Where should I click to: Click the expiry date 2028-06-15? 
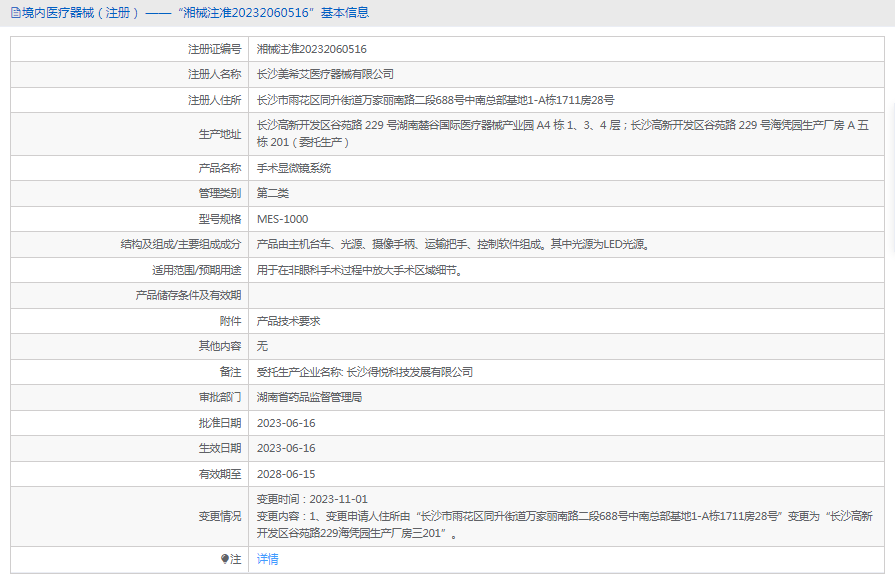(x=286, y=474)
